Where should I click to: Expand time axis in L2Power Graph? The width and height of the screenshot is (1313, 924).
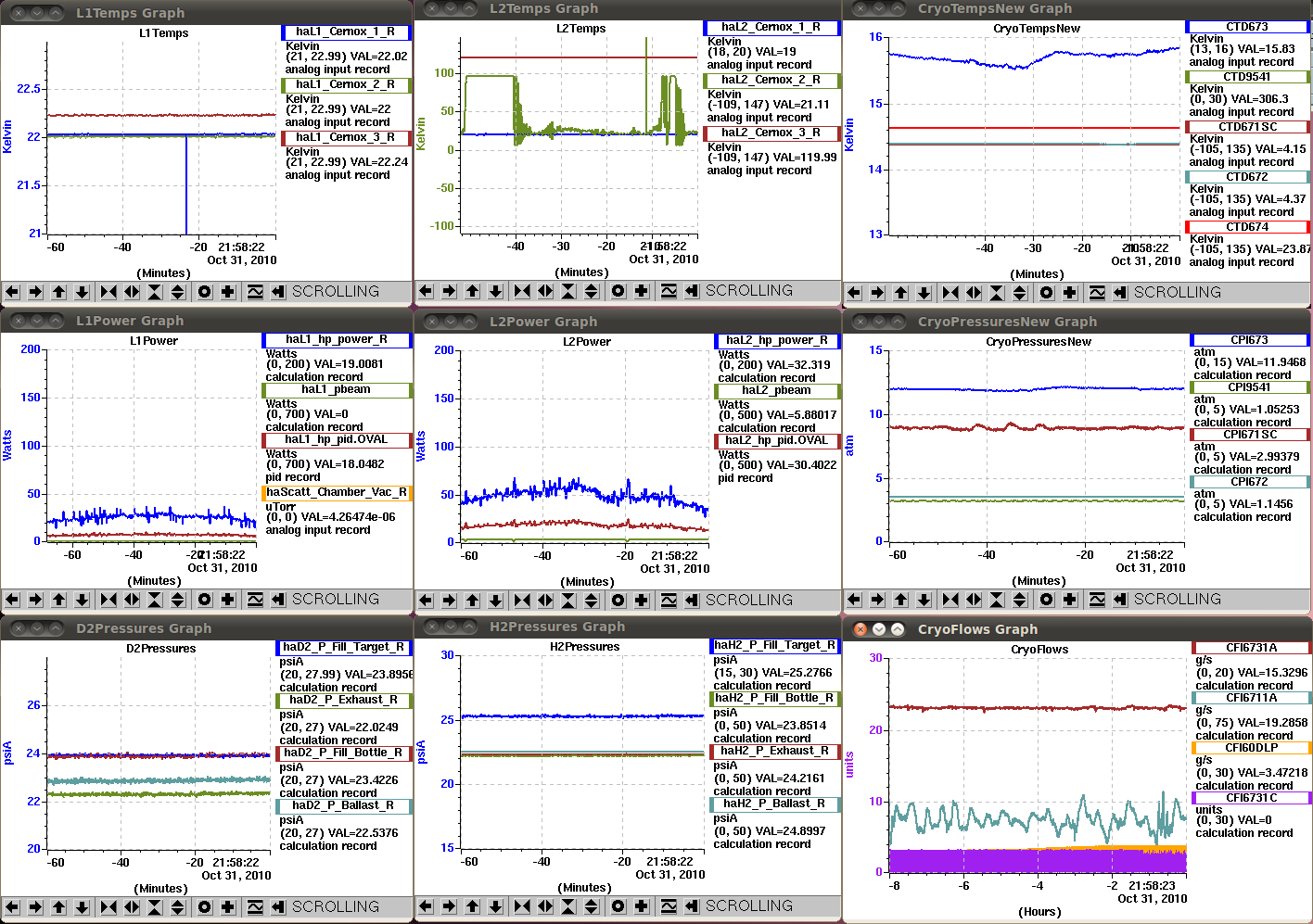(x=545, y=601)
